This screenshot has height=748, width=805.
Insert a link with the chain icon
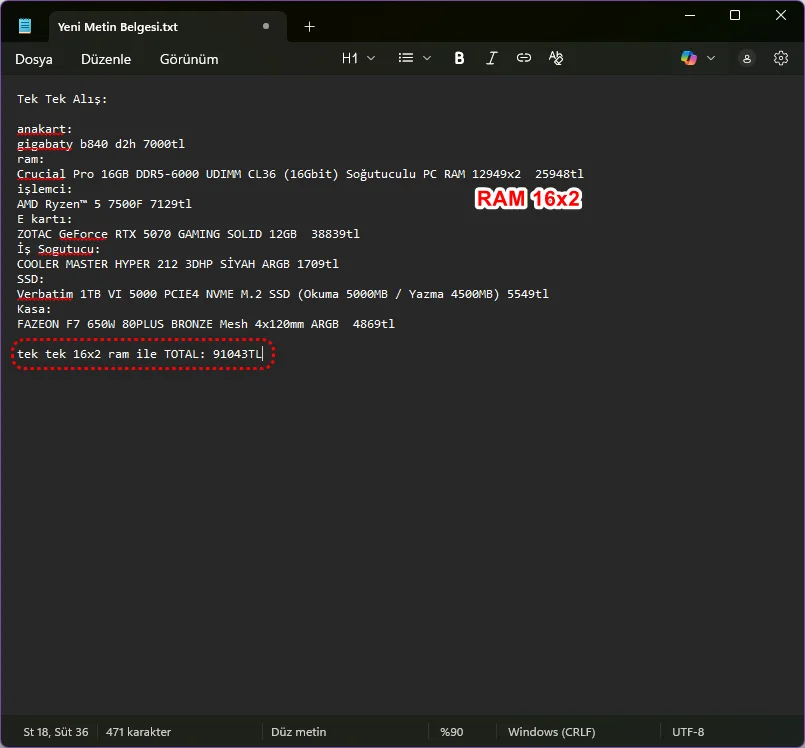click(x=524, y=58)
